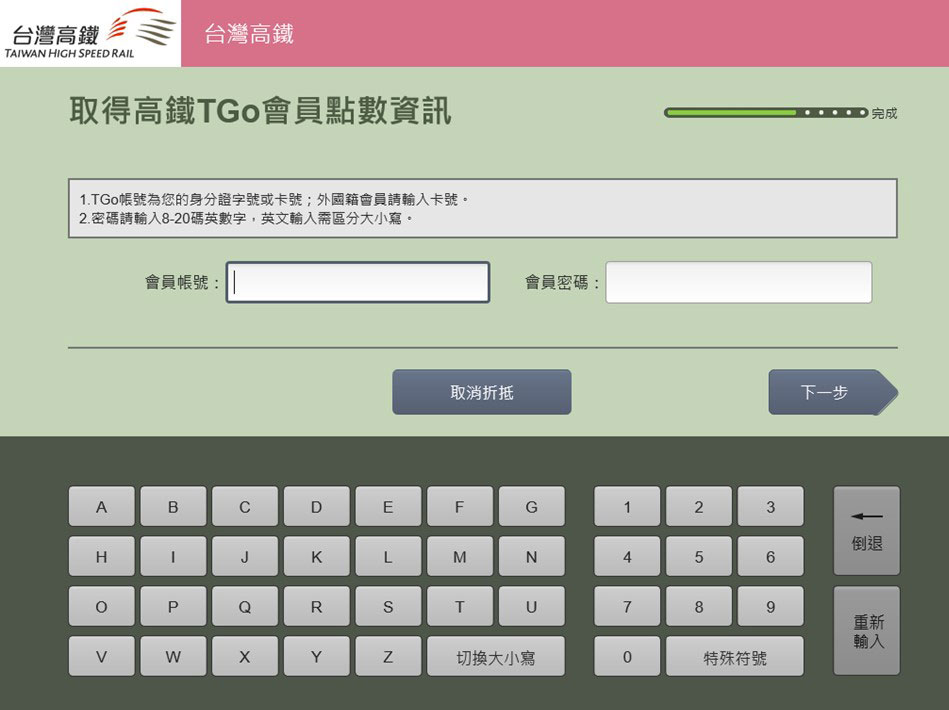Tap the H key on keyboard

pyautogui.click(x=102, y=556)
